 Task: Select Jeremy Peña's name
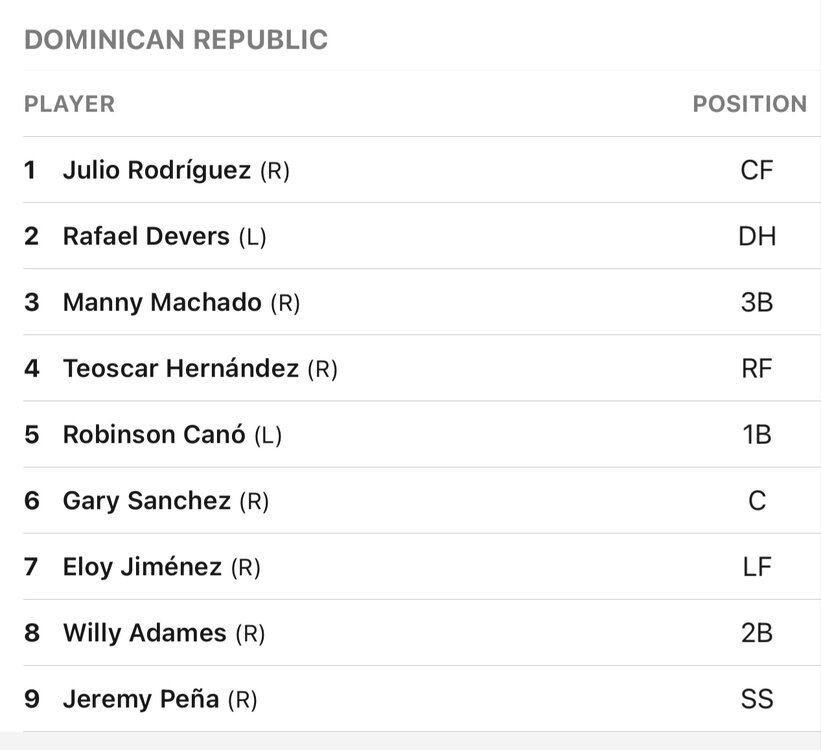pyautogui.click(x=141, y=698)
